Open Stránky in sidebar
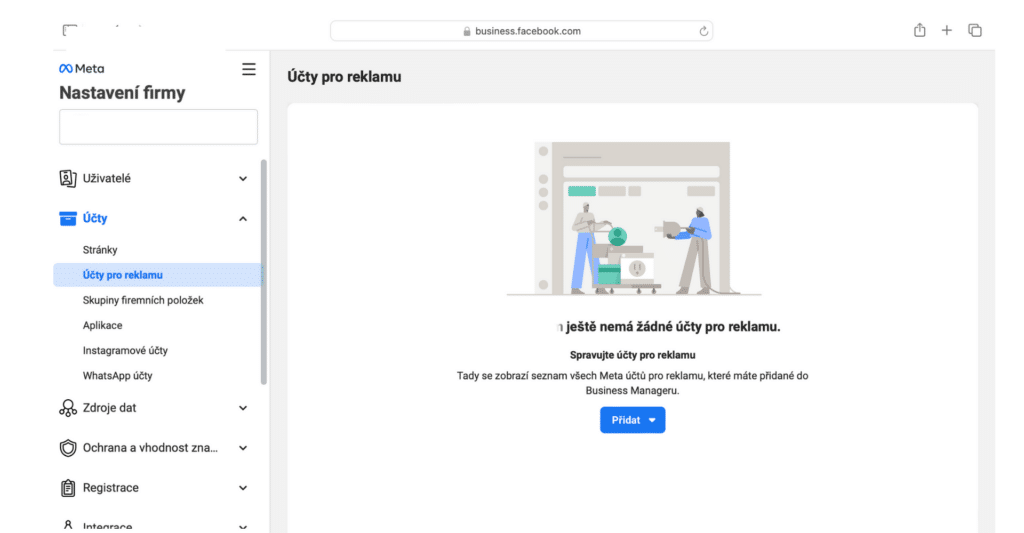 point(100,250)
